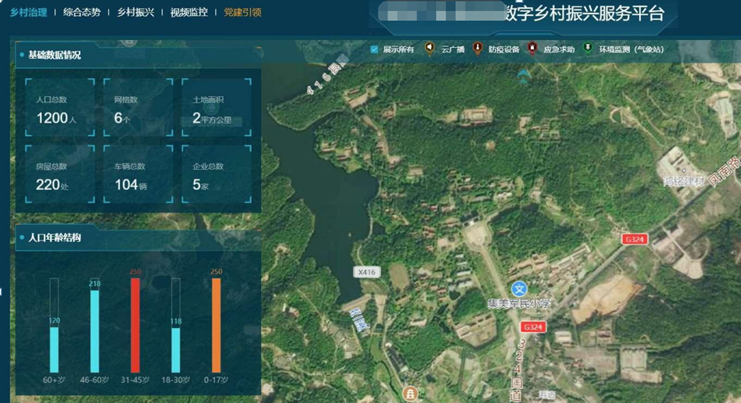Click the red 31-45岁 bar
741x403 pixels.
(x=135, y=325)
